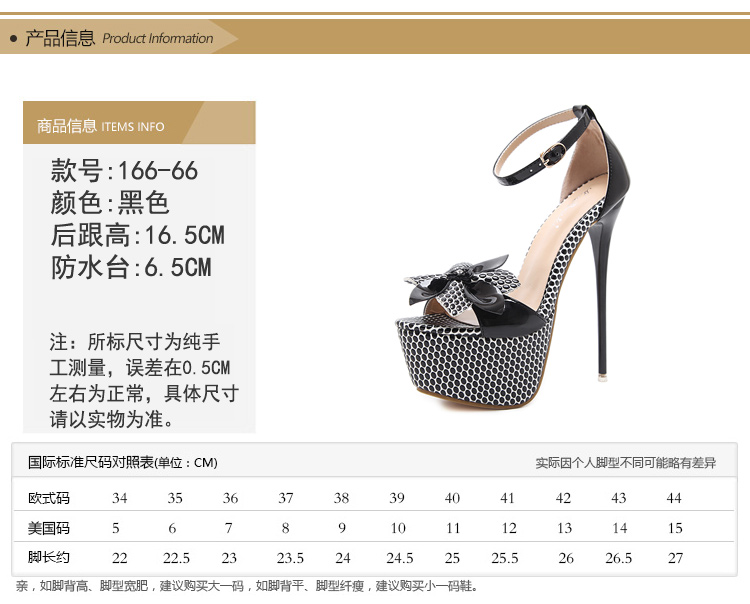Click the 国际标准尺码对照表 size chart title
The image size is (750, 604).
[122, 462]
